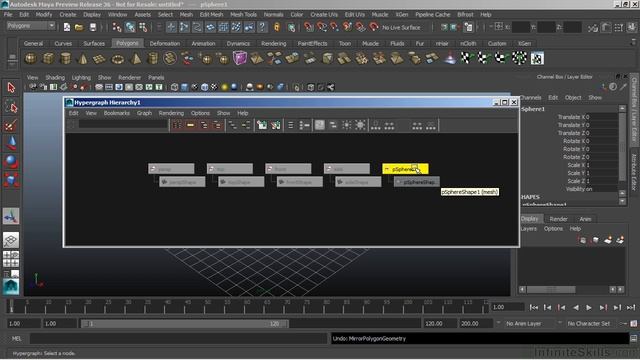Click the Input and Output Connections Hypergraph icon

pyautogui.click(x=246, y=125)
